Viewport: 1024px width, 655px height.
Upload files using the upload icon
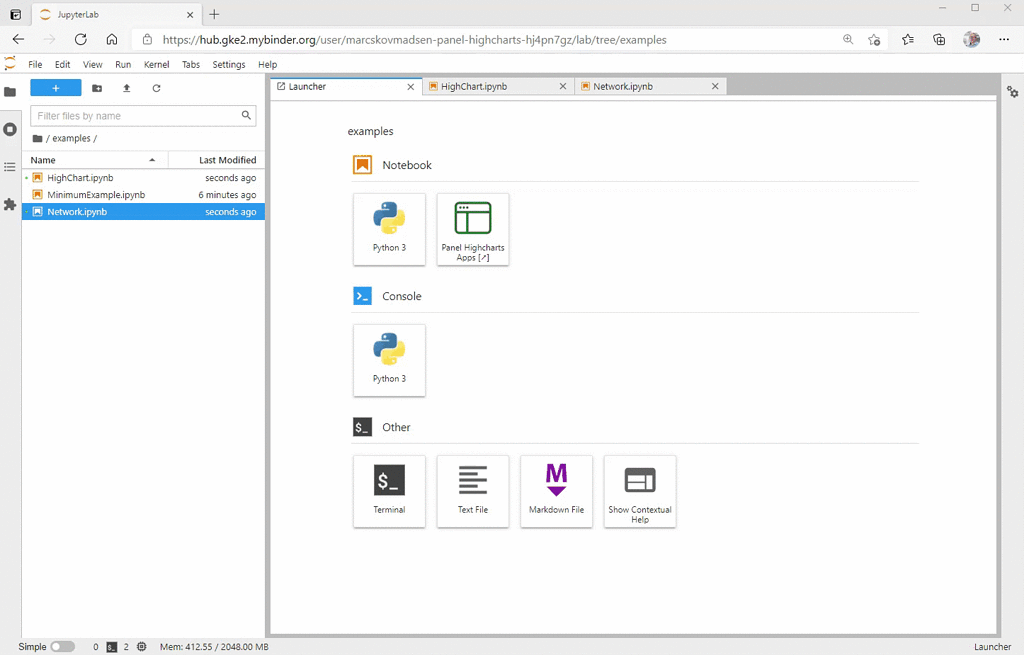tap(125, 88)
